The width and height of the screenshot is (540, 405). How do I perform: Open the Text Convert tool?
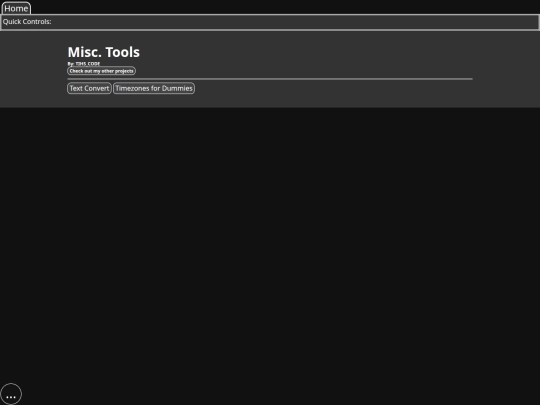pos(89,89)
